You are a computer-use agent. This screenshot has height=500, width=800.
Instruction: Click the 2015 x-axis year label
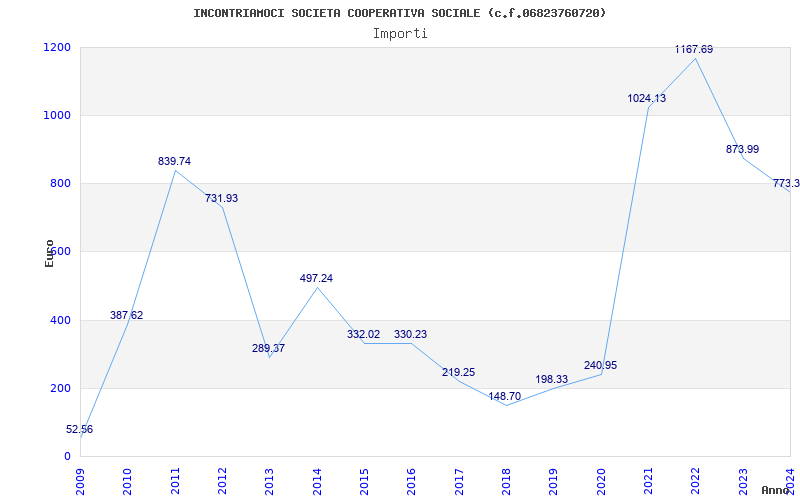point(364,482)
